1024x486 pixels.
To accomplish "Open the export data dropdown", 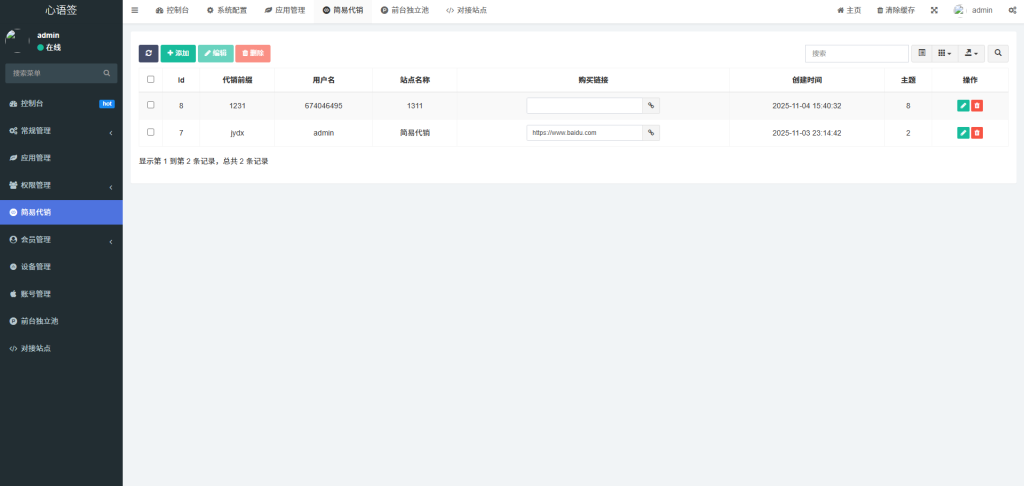I will click(x=971, y=54).
